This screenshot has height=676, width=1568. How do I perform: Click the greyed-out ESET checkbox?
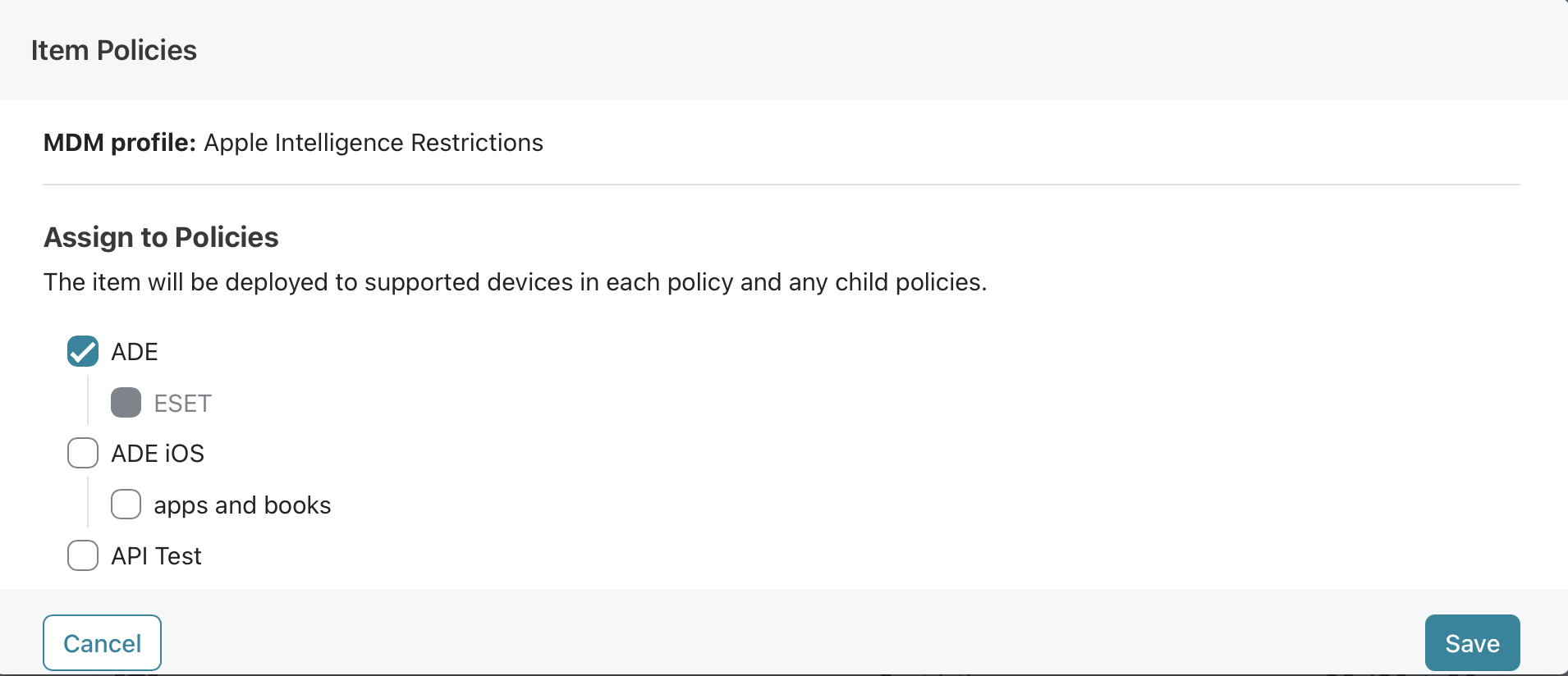pyautogui.click(x=126, y=403)
